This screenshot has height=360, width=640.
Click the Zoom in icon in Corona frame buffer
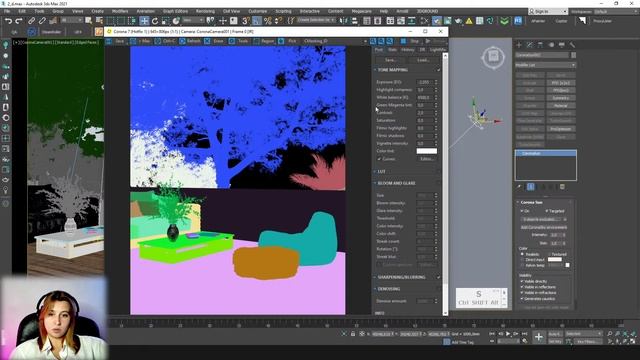373,41
